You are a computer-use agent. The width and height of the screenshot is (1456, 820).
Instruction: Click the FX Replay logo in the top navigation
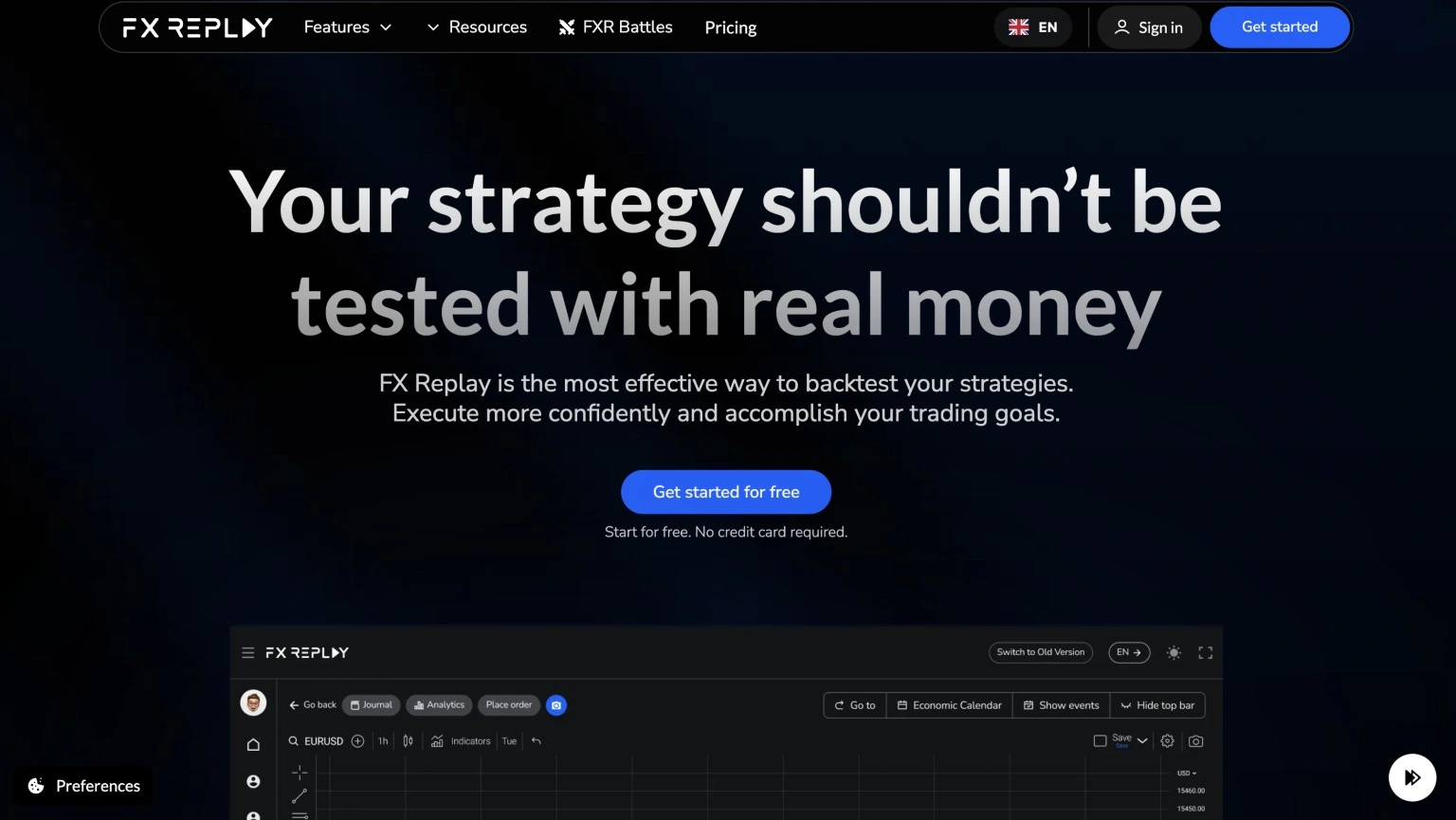(x=197, y=27)
